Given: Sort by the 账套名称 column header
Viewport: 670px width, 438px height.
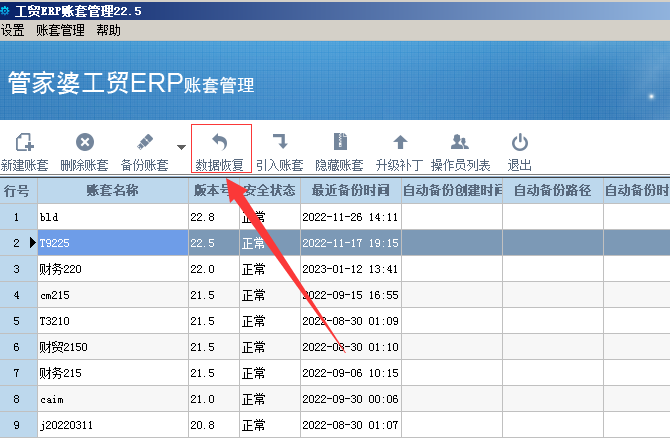Looking at the screenshot, I should [113, 191].
